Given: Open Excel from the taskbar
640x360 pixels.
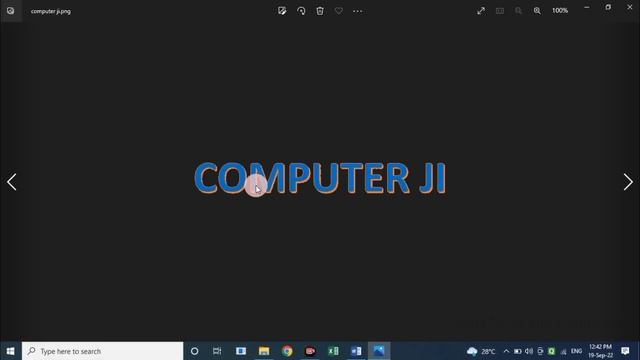Looking at the screenshot, I should pyautogui.click(x=333, y=351).
